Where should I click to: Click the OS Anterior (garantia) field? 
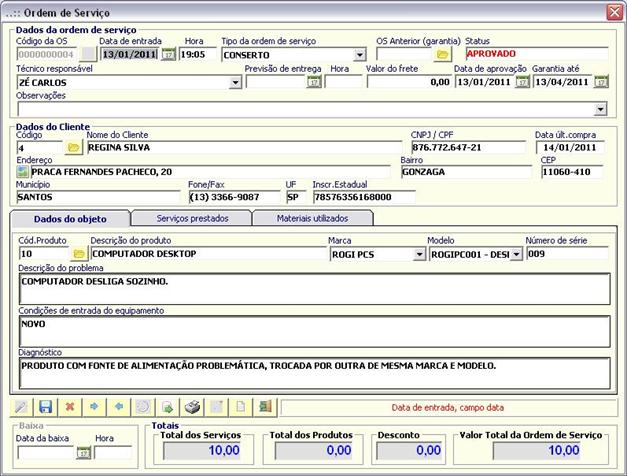(x=405, y=54)
